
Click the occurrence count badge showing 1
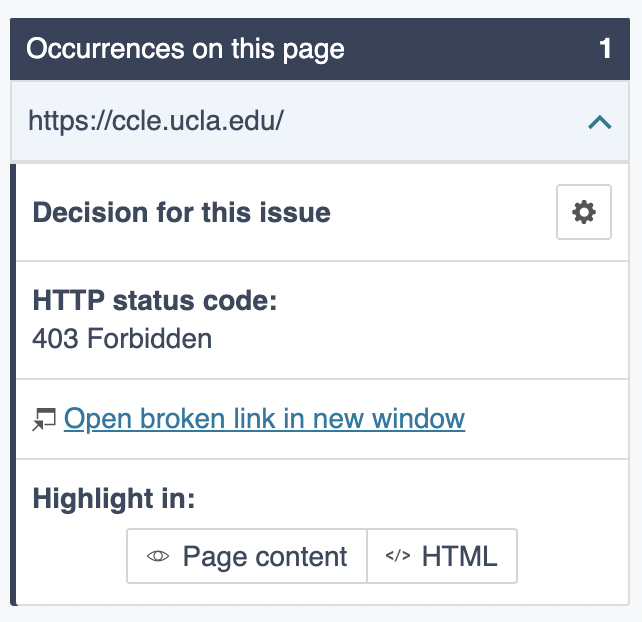pos(605,49)
